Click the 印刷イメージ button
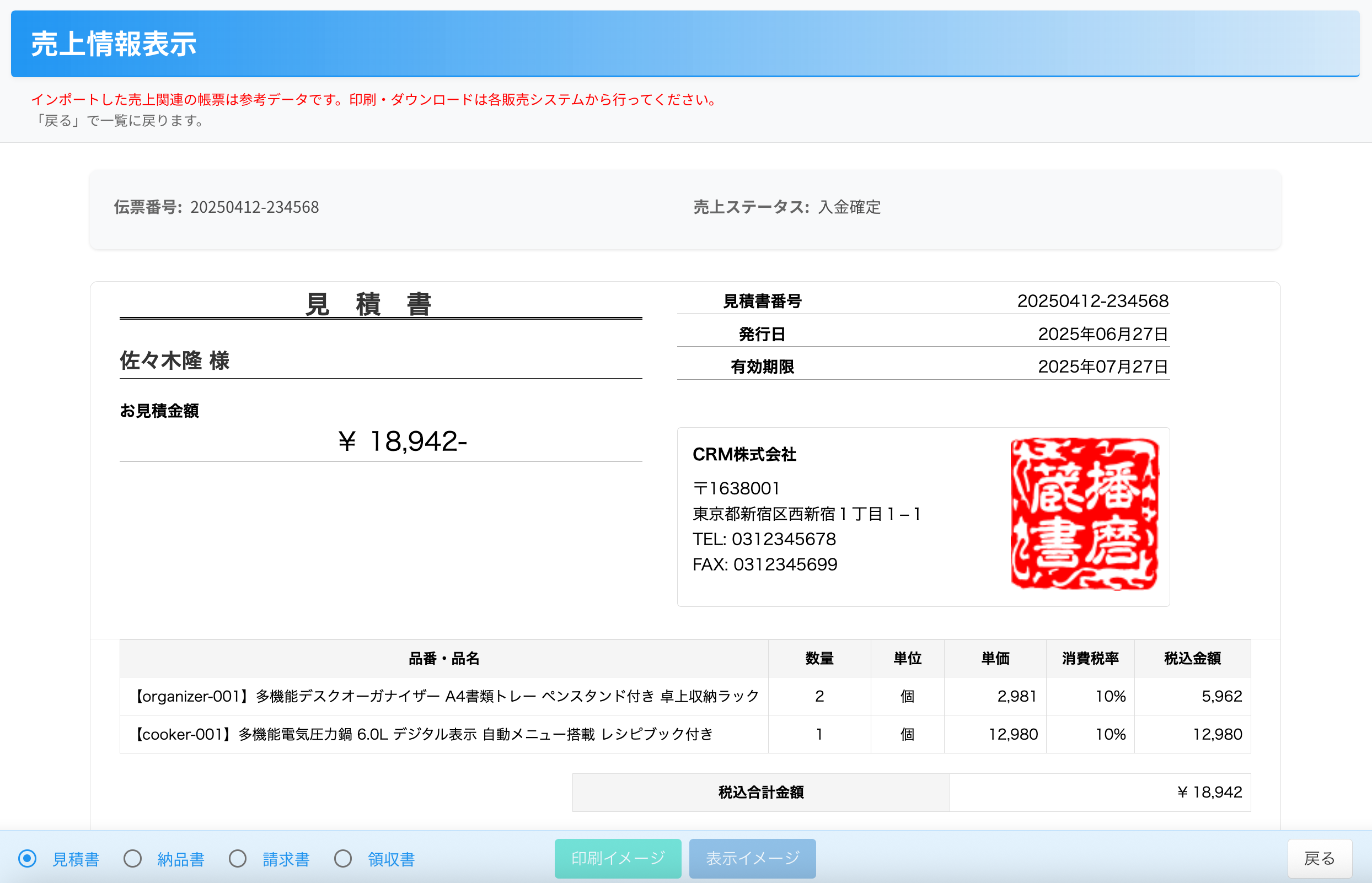Viewport: 1372px width, 883px height. click(x=618, y=858)
